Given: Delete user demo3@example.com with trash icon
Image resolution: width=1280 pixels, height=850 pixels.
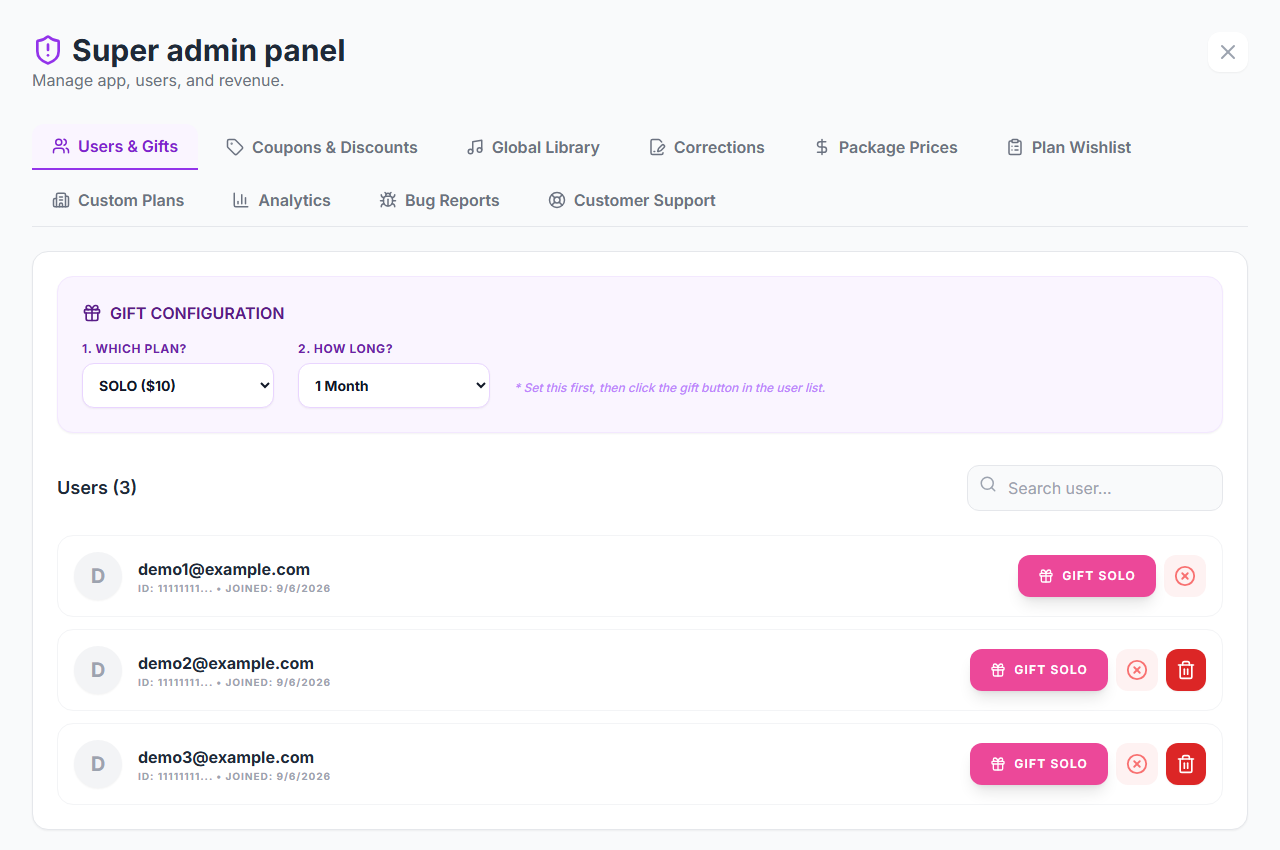Looking at the screenshot, I should (x=1186, y=764).
